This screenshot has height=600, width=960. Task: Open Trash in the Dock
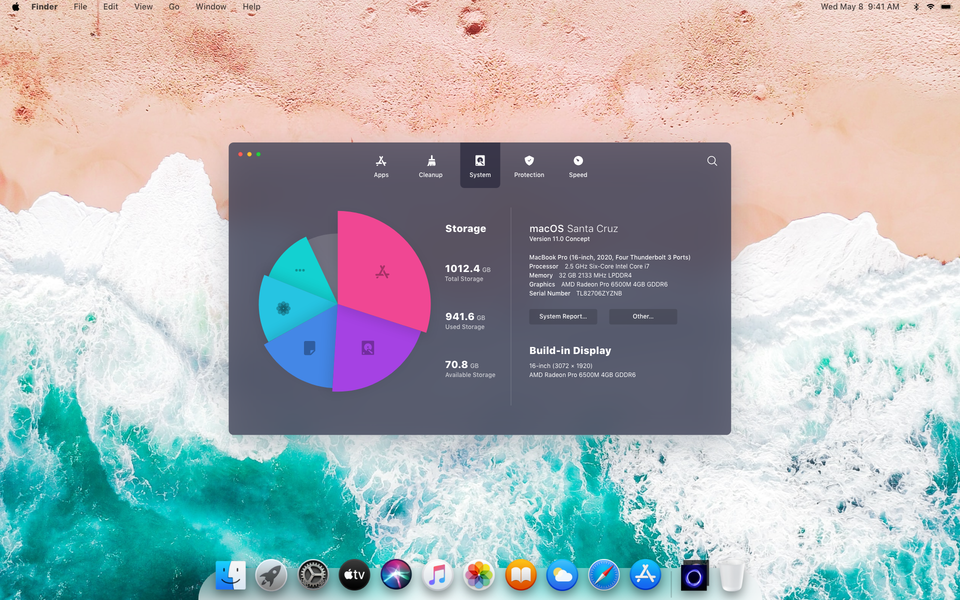pos(732,575)
